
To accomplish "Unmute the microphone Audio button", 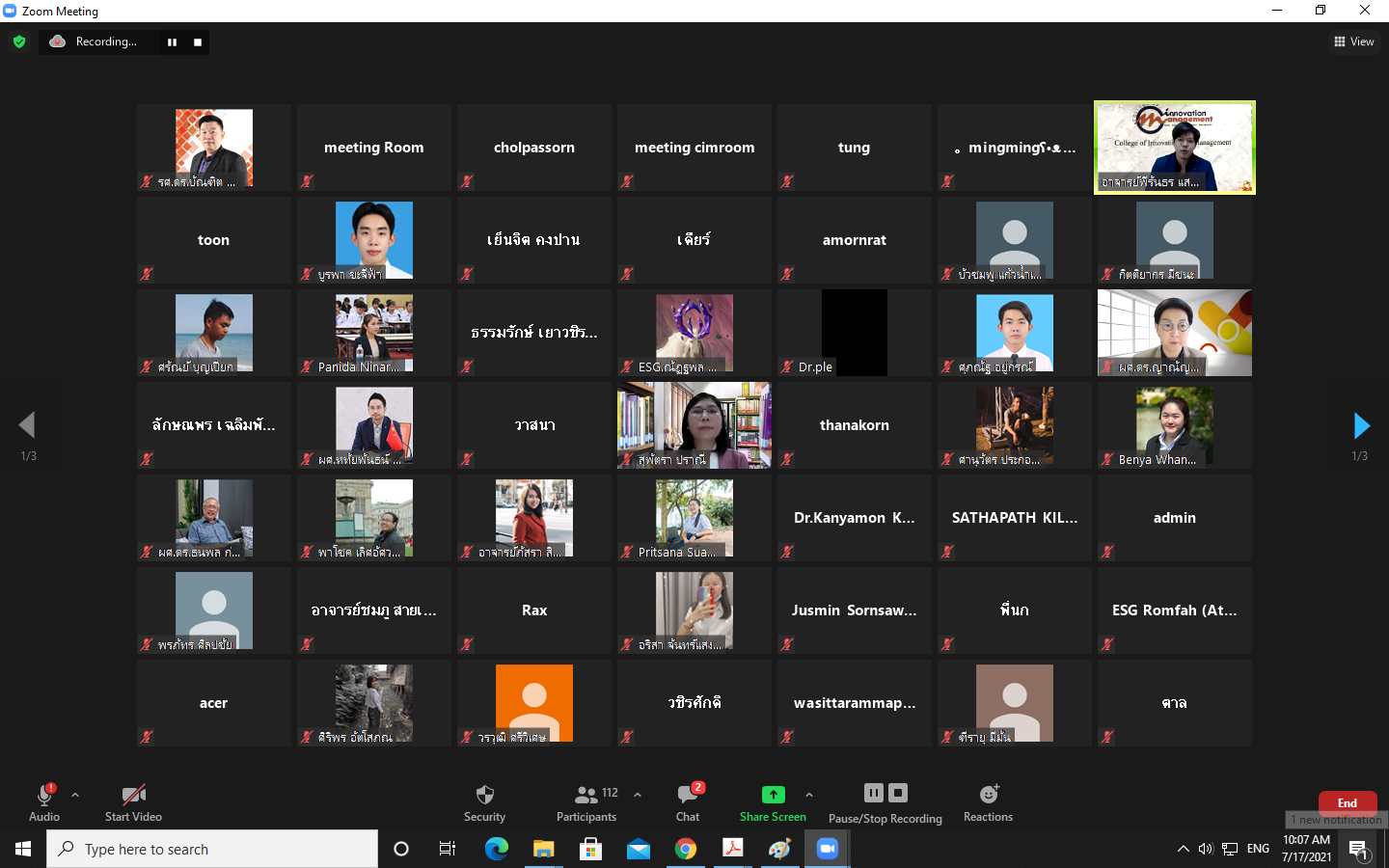I will click(x=44, y=802).
